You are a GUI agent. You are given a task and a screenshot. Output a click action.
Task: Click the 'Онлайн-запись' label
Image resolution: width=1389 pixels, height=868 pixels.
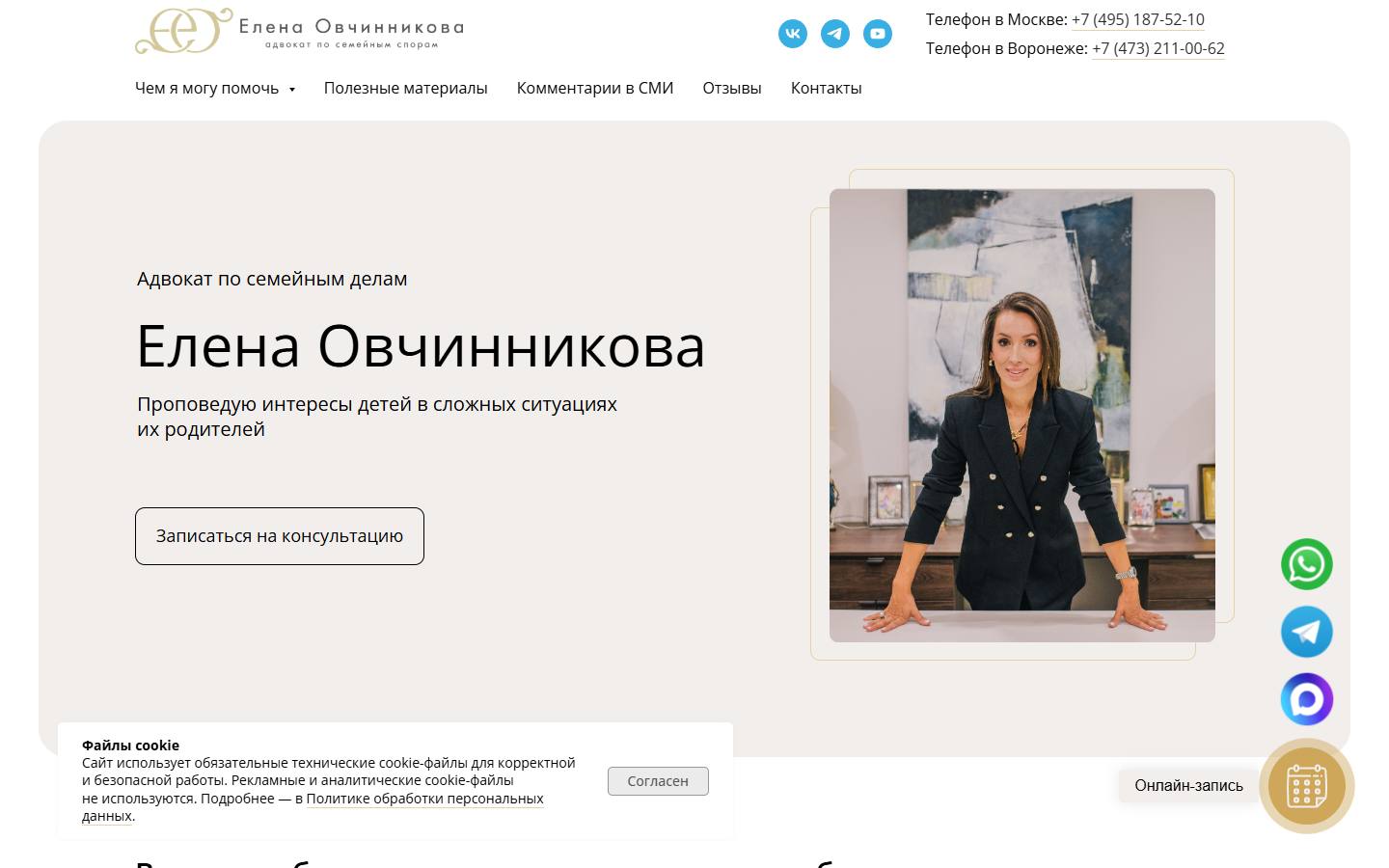pos(1189,785)
